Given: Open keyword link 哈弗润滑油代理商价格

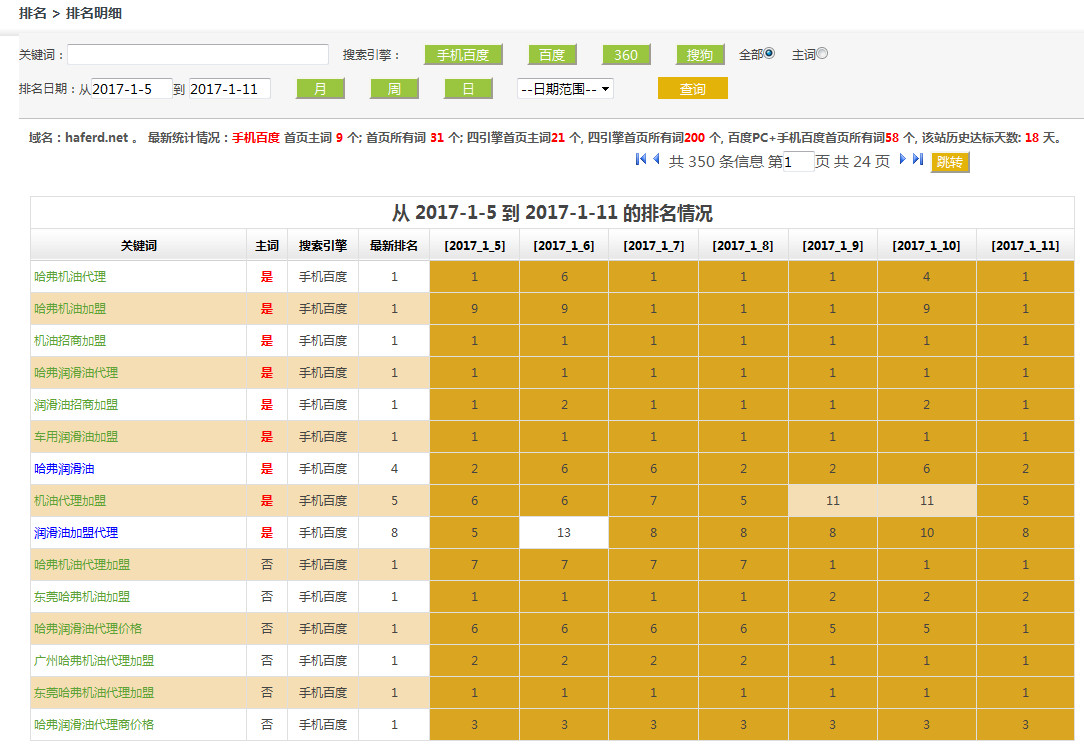Looking at the screenshot, I should pos(94,725).
